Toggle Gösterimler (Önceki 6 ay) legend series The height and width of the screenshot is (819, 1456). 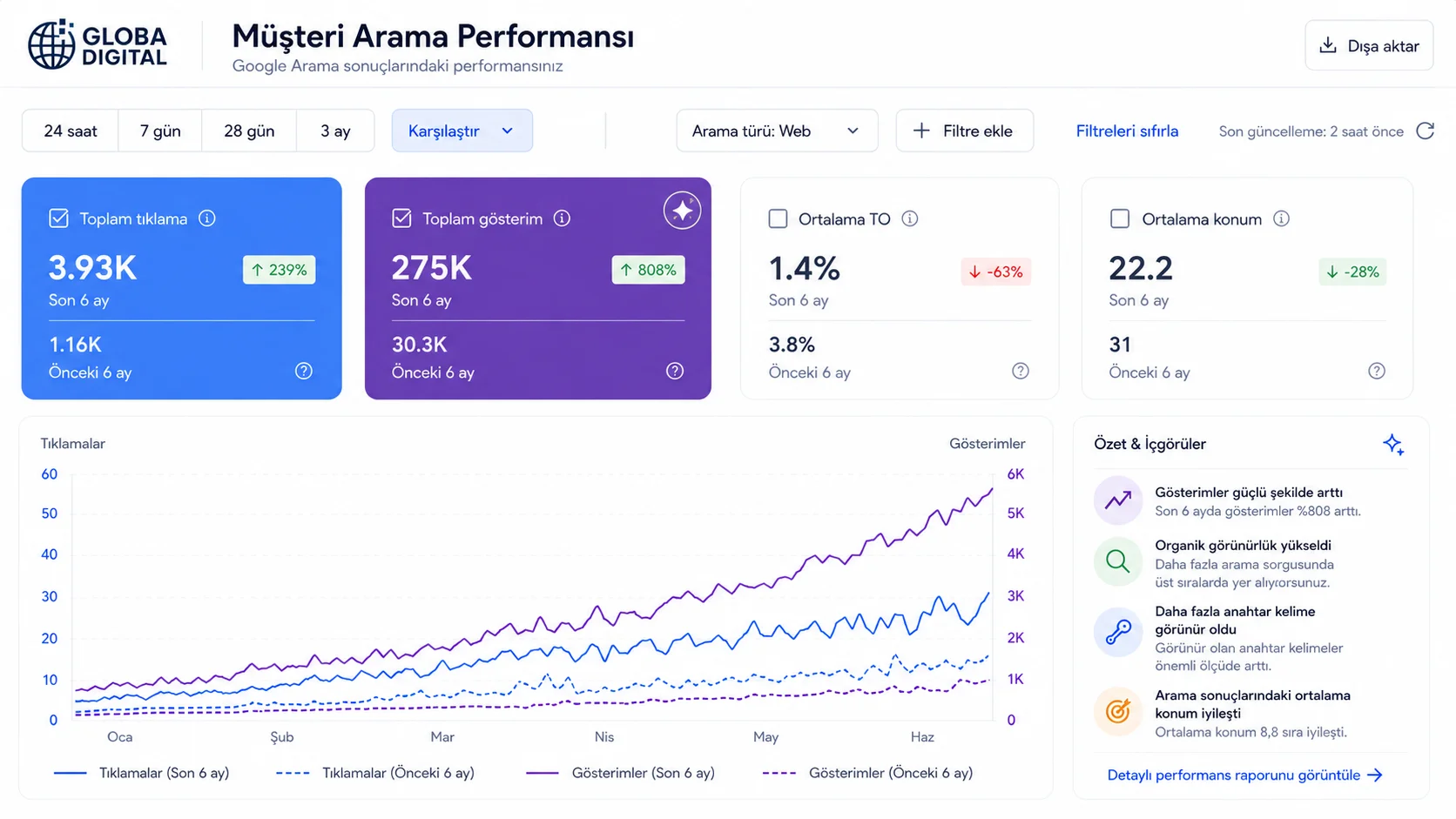[x=867, y=773]
